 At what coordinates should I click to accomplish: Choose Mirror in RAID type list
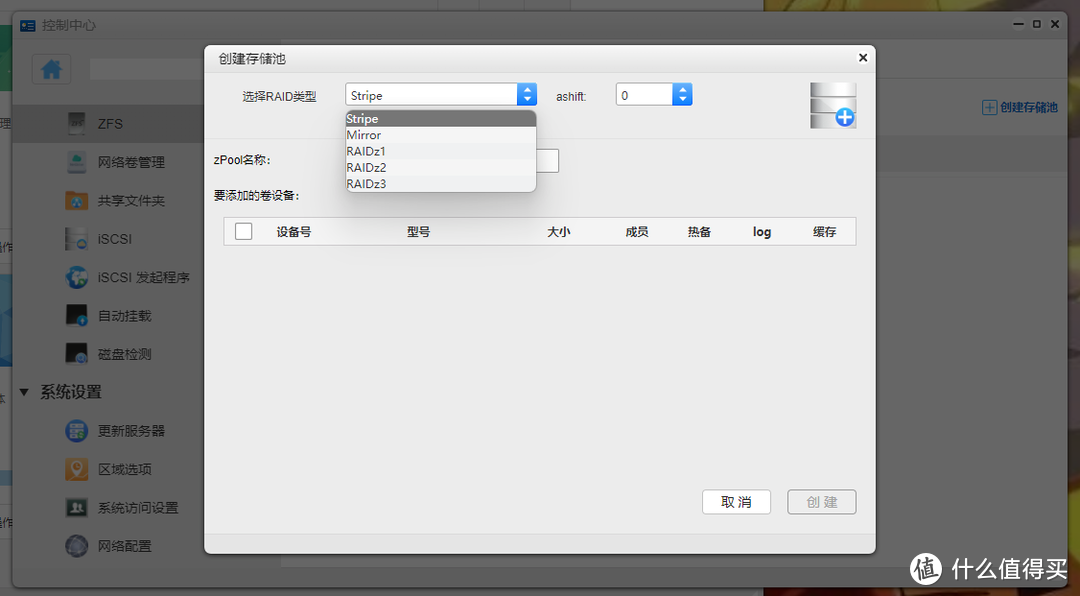(x=441, y=135)
